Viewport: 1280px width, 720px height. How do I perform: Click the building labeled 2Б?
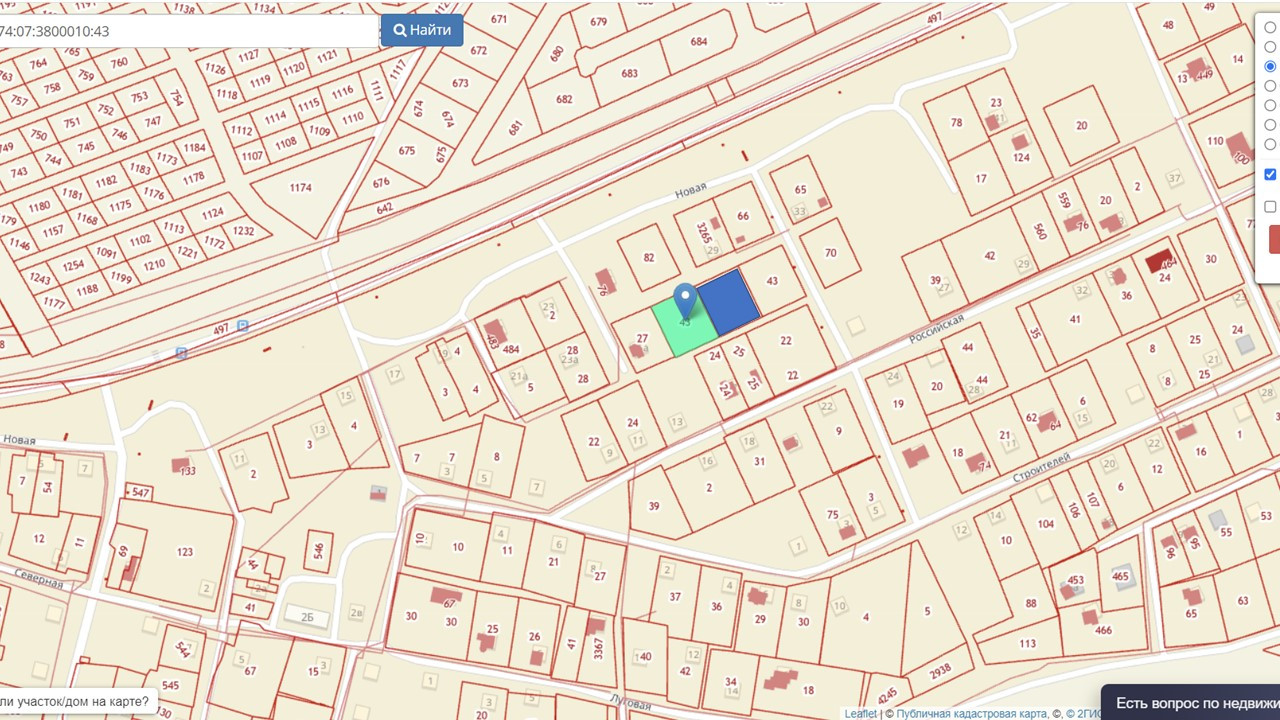coord(307,617)
